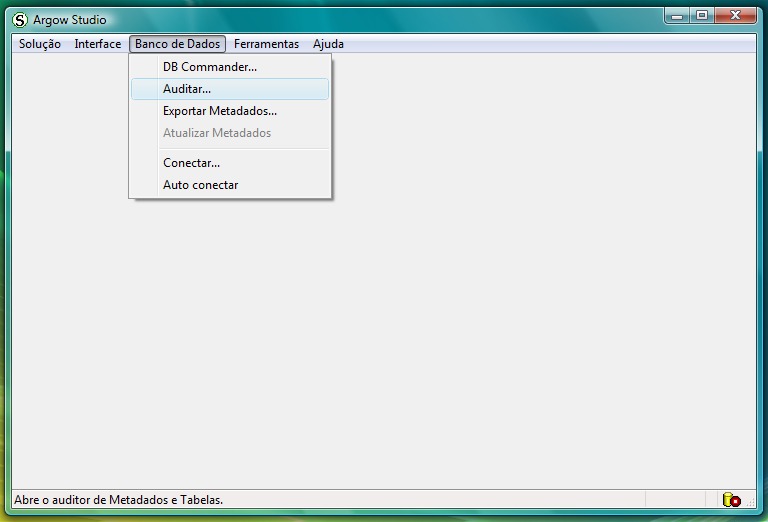
Task: Choose DB Commander... from the menu
Action: tap(230, 67)
